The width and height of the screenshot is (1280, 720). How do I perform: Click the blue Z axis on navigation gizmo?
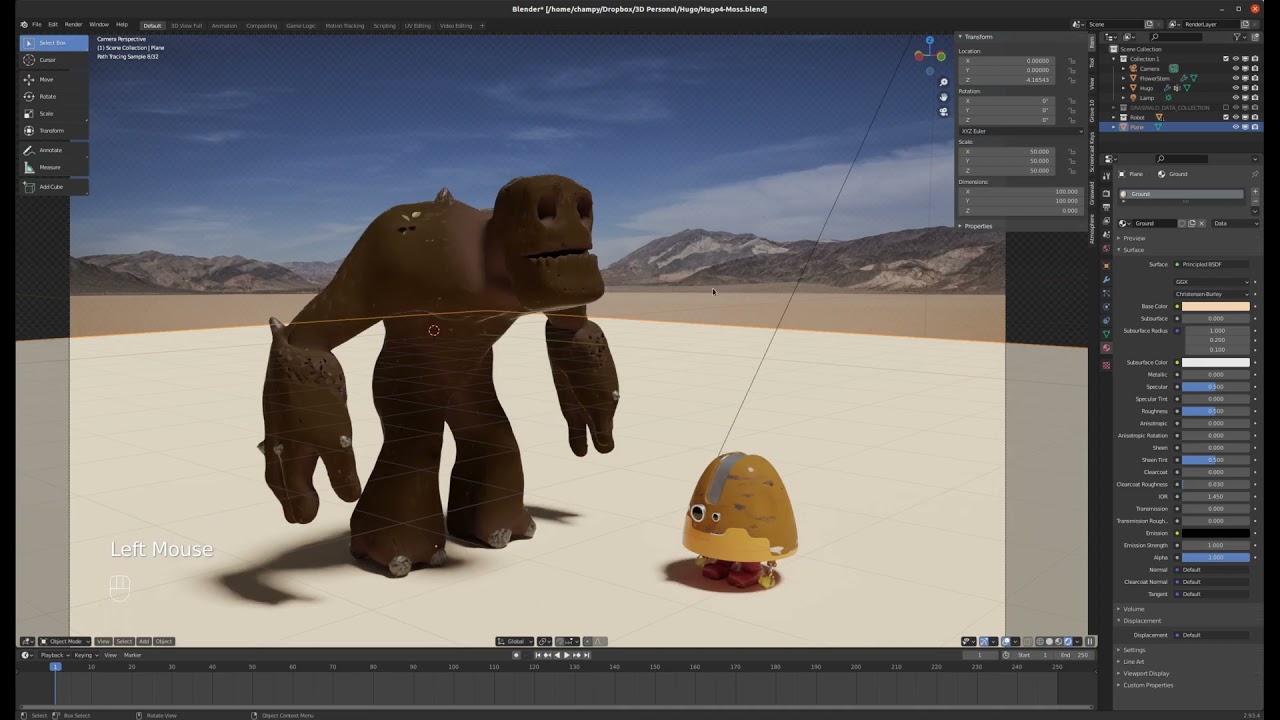pyautogui.click(x=929, y=41)
